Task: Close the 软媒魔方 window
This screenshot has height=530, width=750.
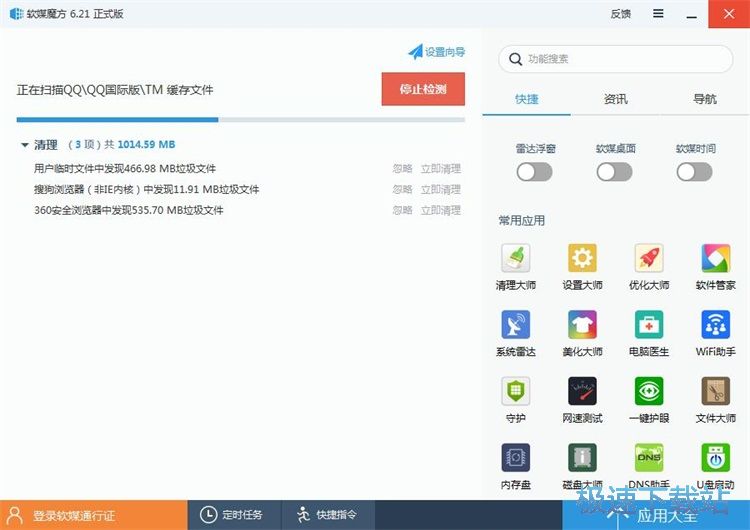Action: [729, 14]
